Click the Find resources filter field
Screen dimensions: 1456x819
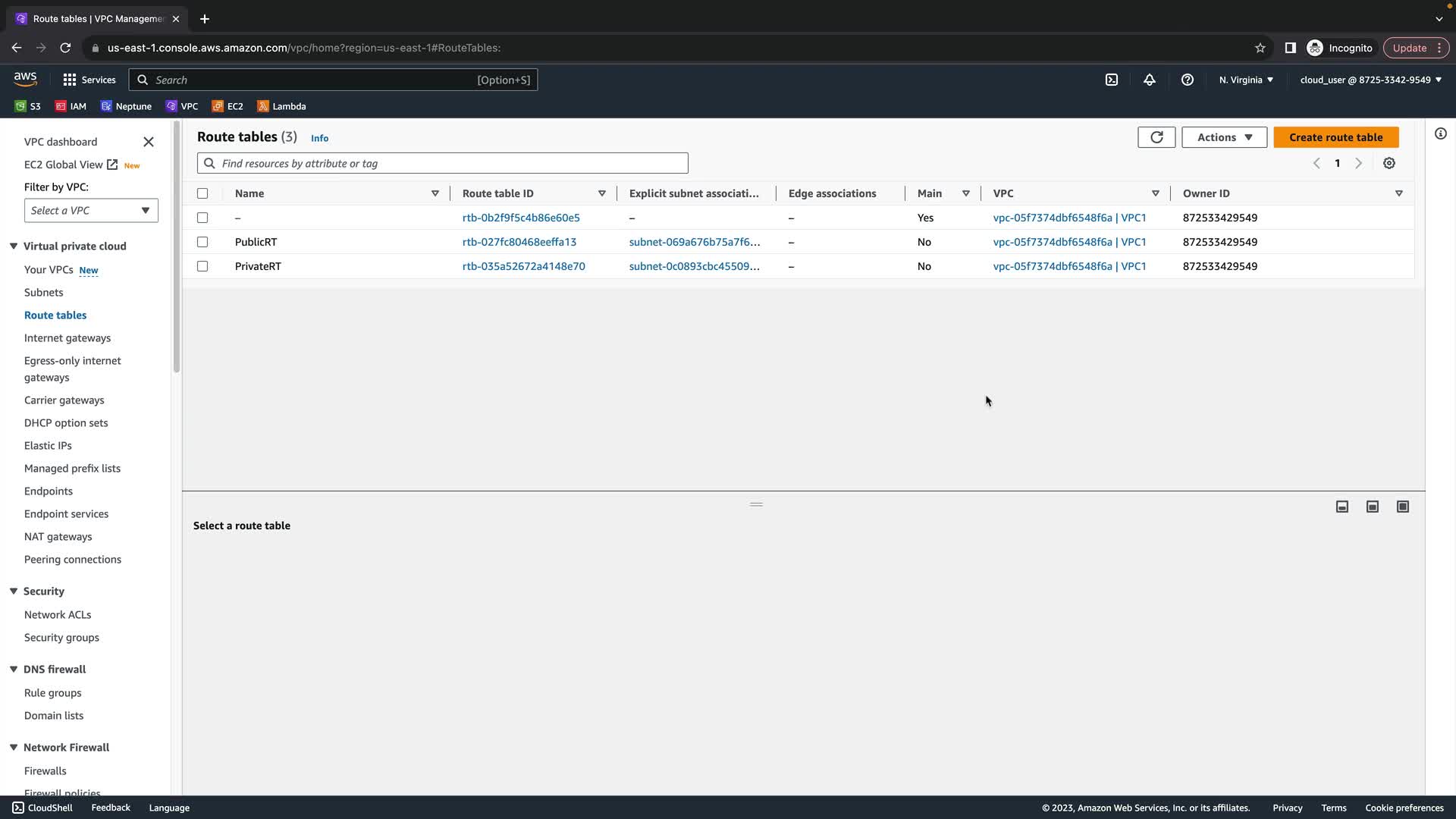point(443,163)
